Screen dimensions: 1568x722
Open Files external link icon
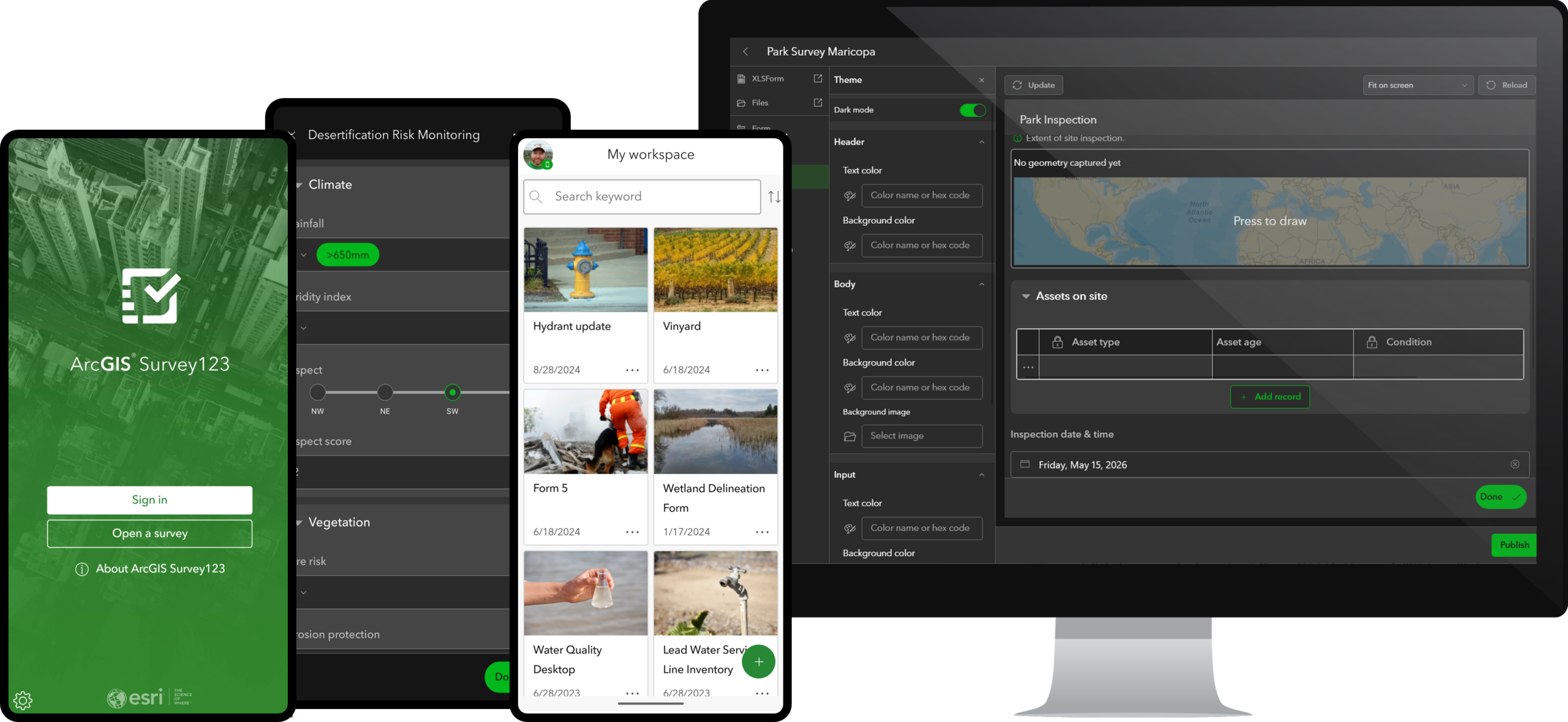tap(818, 103)
